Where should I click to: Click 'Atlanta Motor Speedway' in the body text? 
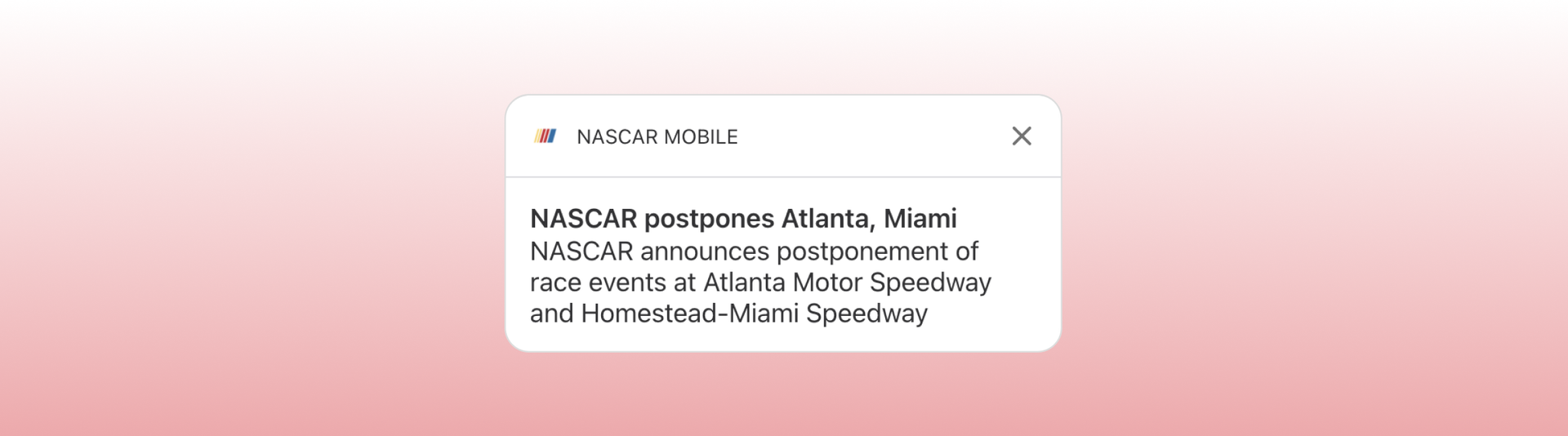(x=847, y=283)
